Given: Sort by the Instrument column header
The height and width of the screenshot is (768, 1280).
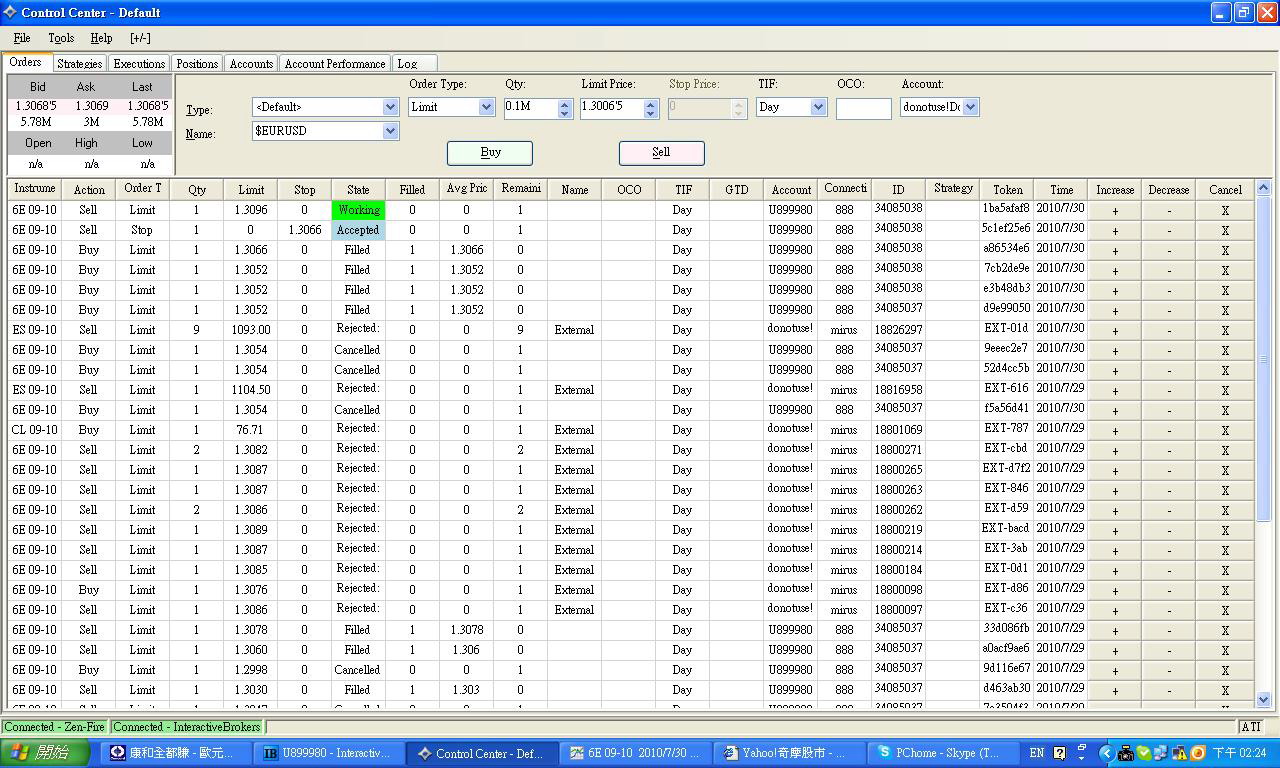Looking at the screenshot, I should click(x=35, y=189).
